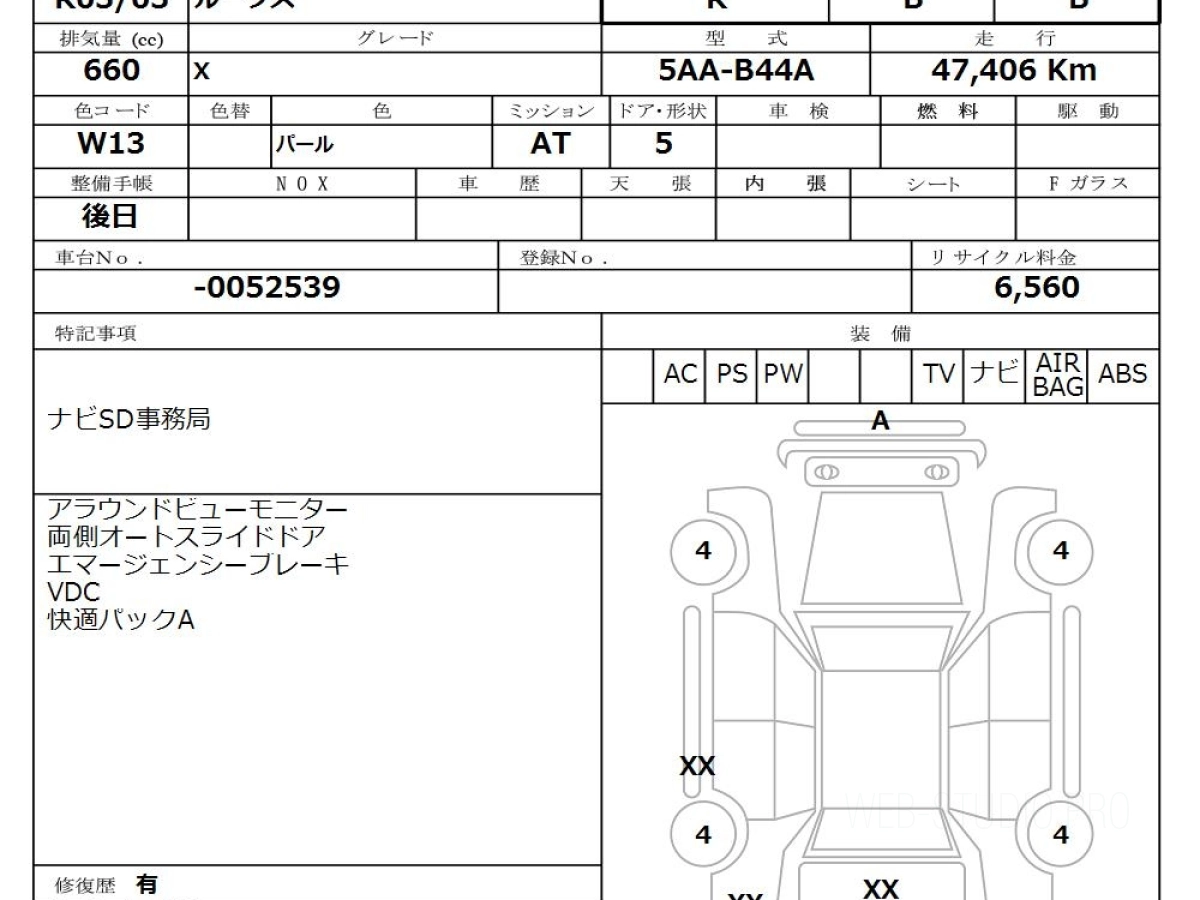Click the 駆動 header

click(1087, 111)
